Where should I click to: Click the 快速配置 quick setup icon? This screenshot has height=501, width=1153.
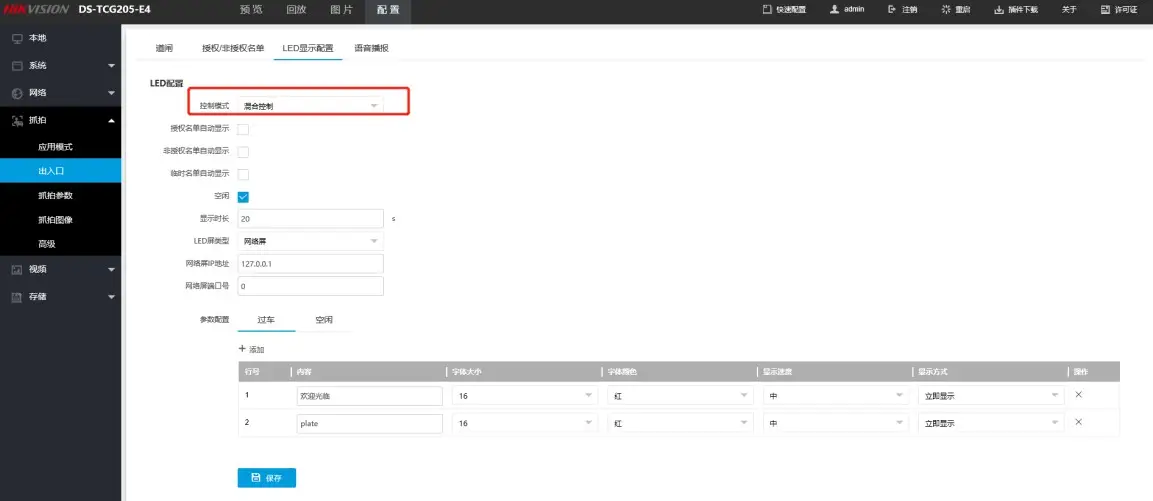tap(767, 9)
